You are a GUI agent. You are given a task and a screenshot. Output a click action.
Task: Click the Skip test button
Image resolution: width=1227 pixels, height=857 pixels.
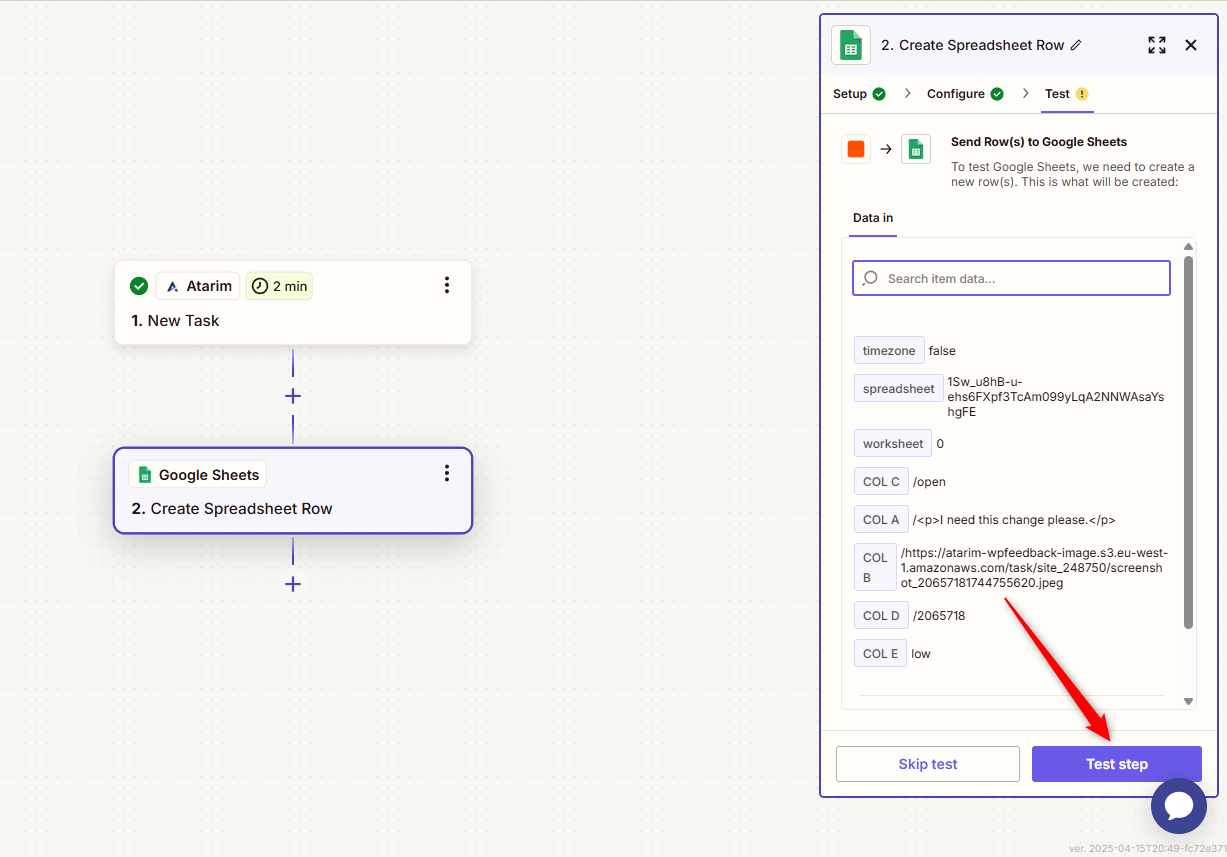(927, 764)
